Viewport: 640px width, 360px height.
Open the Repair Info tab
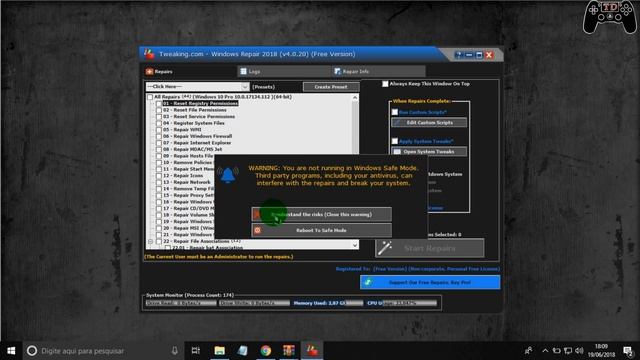378,71
